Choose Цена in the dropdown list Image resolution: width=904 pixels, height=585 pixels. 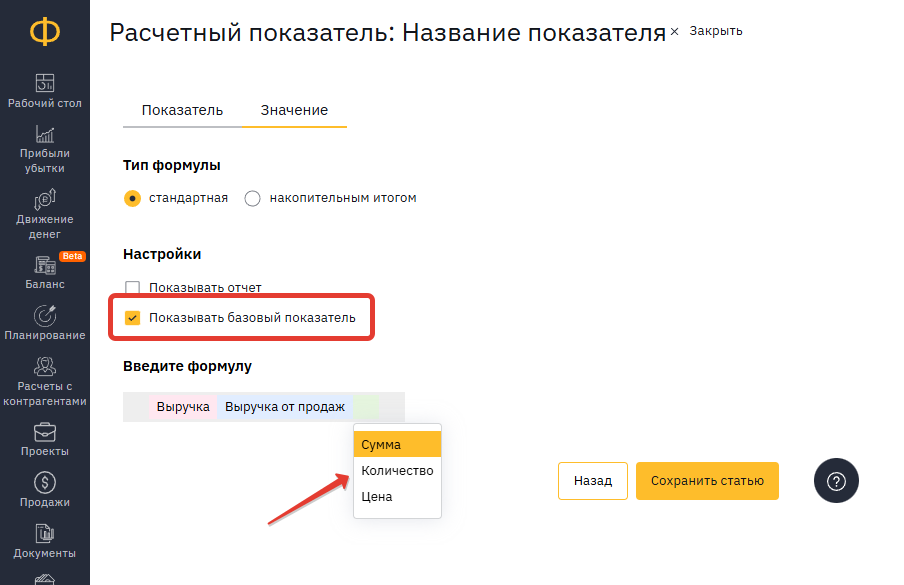pyautogui.click(x=397, y=496)
